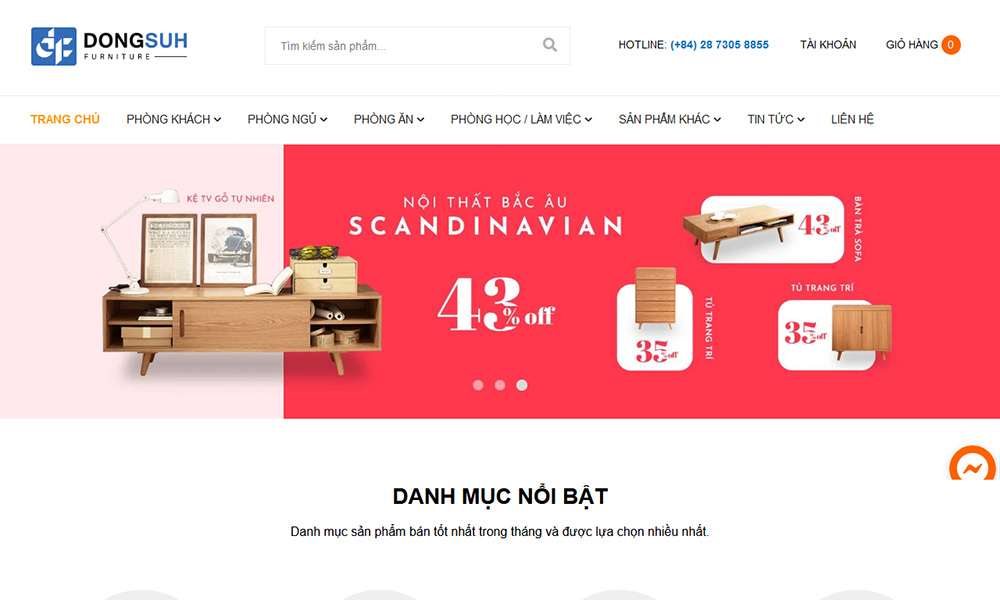Click the DongSuh Furniture logo
1000x600 pixels.
click(x=109, y=46)
